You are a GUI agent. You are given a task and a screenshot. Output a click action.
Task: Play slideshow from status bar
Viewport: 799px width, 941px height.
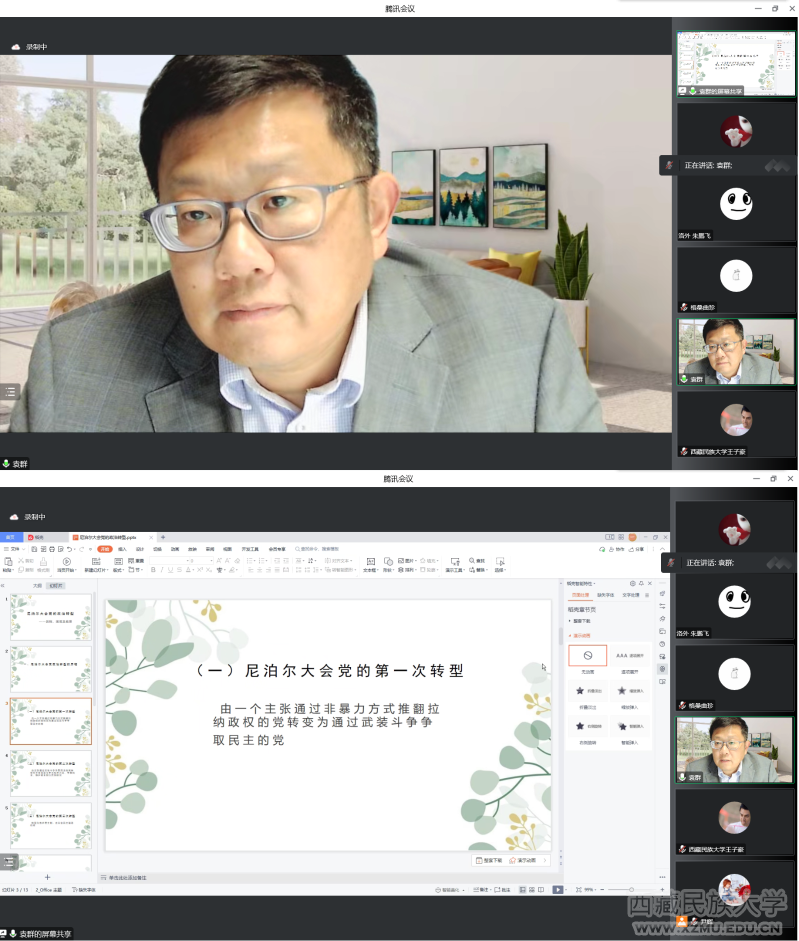pyautogui.click(x=558, y=889)
